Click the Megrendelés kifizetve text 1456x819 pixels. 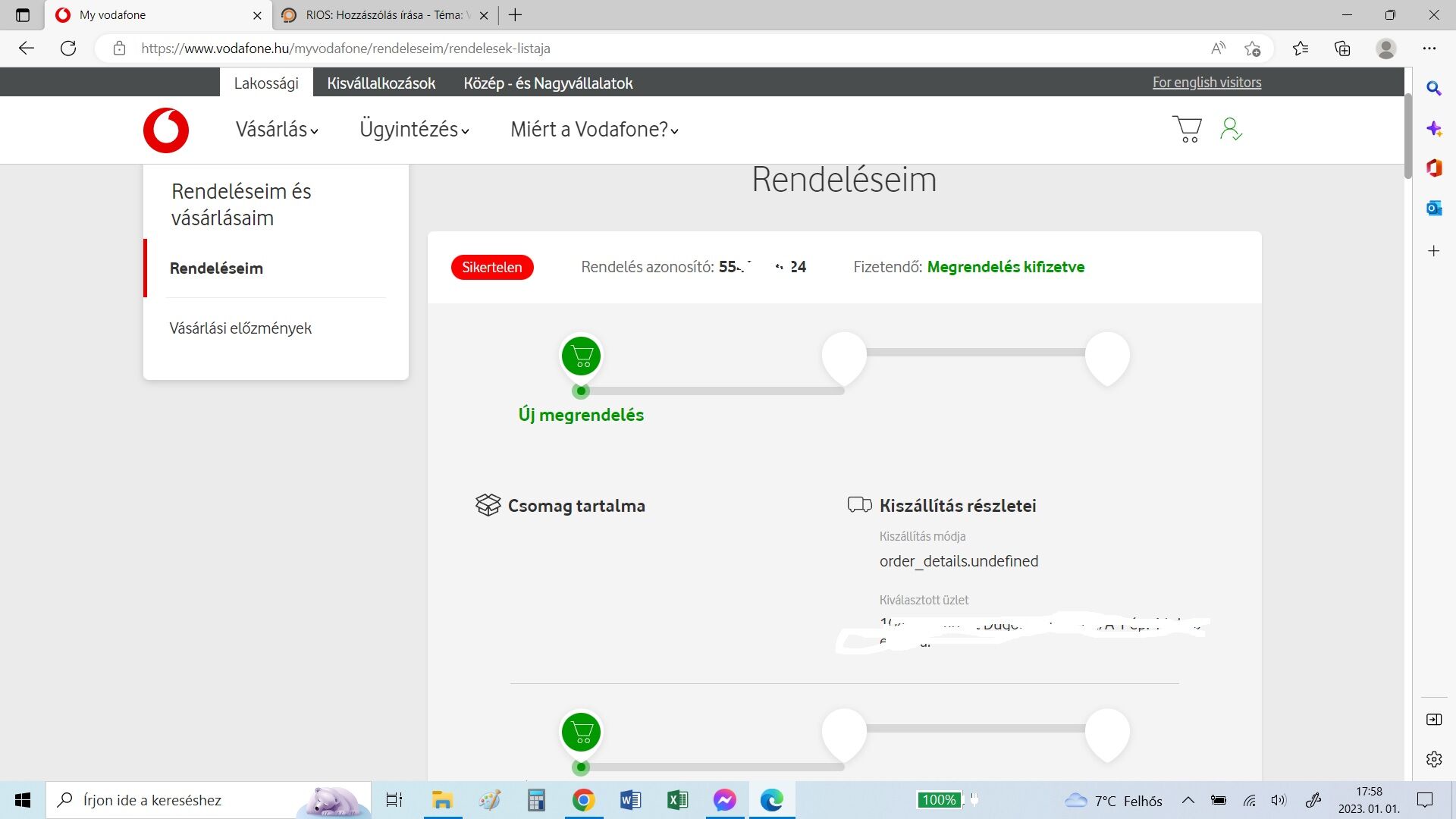pos(1006,267)
